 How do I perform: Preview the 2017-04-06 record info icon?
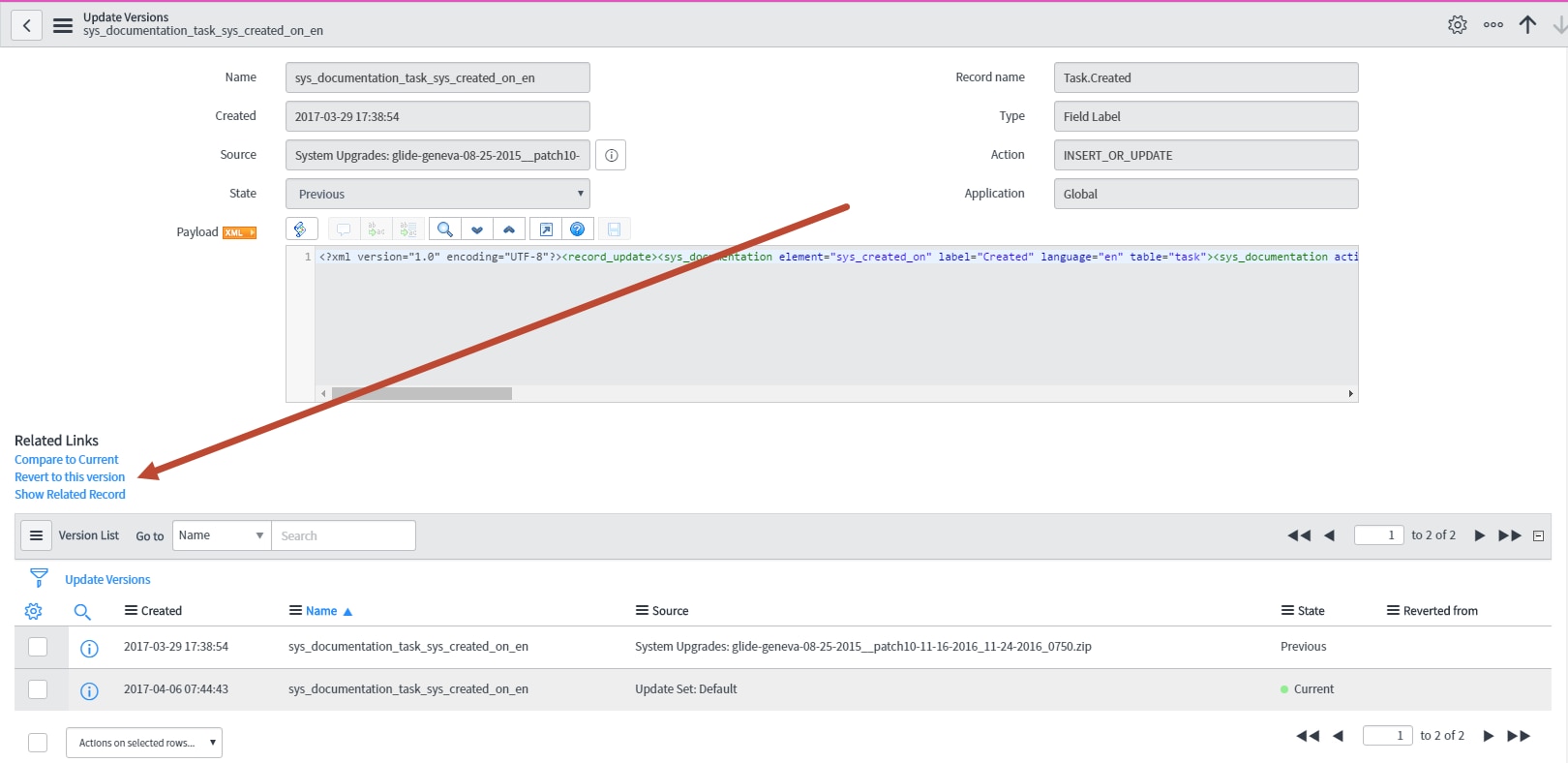89,690
